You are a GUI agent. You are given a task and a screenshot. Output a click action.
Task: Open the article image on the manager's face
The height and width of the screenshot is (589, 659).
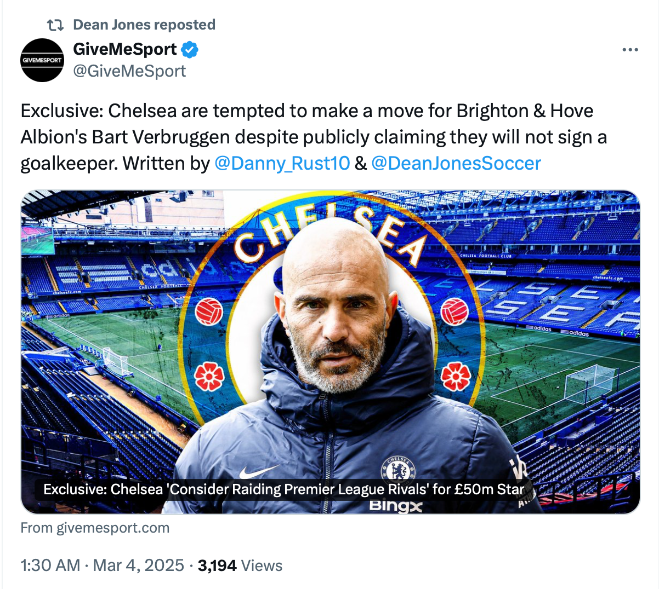[344, 310]
